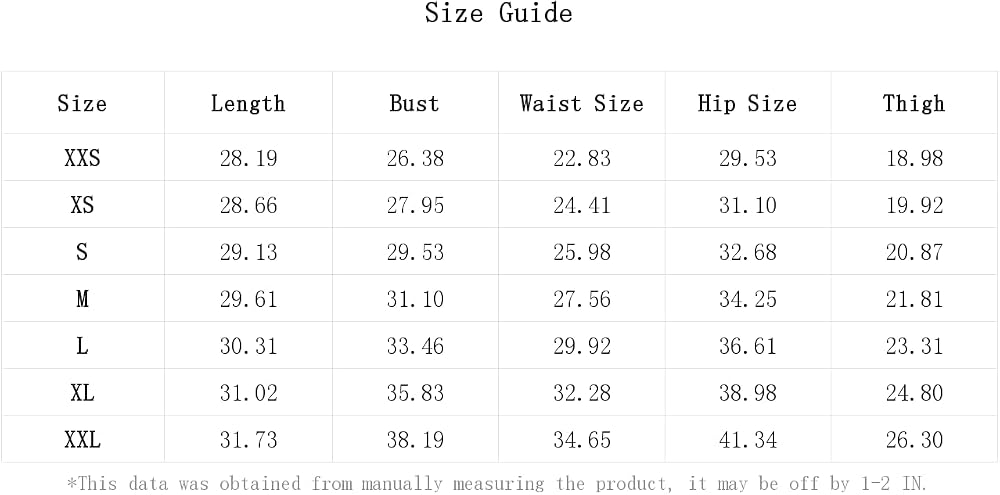Click the XS thigh value 19.92

[x=915, y=205]
